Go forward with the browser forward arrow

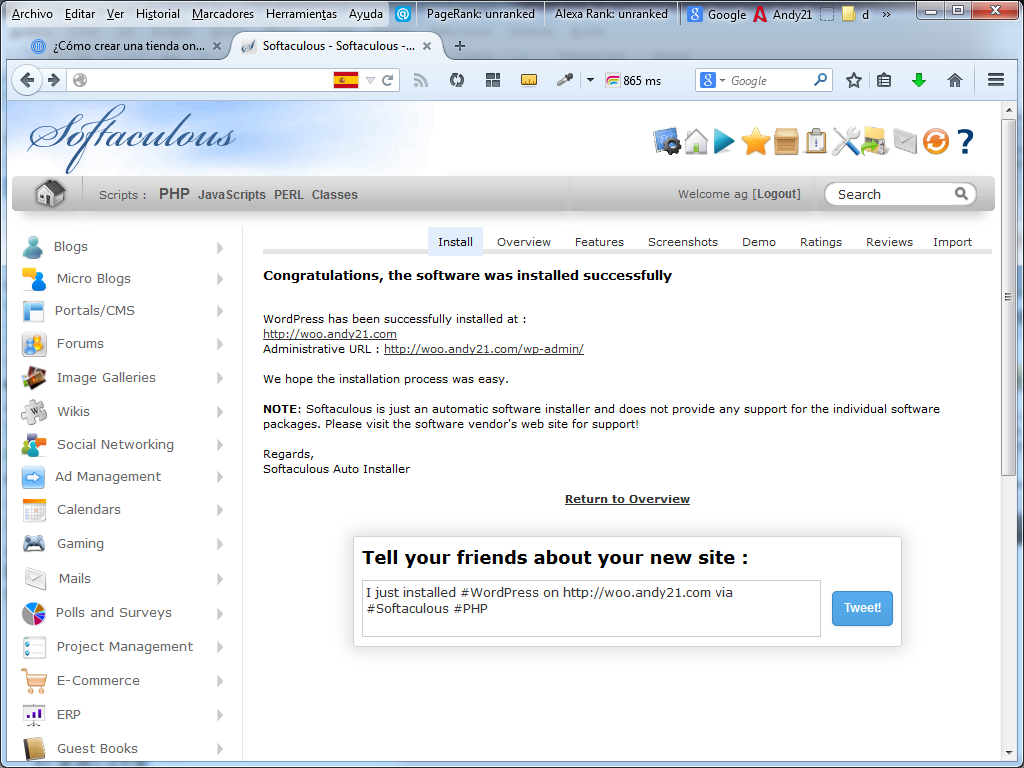click(54, 80)
